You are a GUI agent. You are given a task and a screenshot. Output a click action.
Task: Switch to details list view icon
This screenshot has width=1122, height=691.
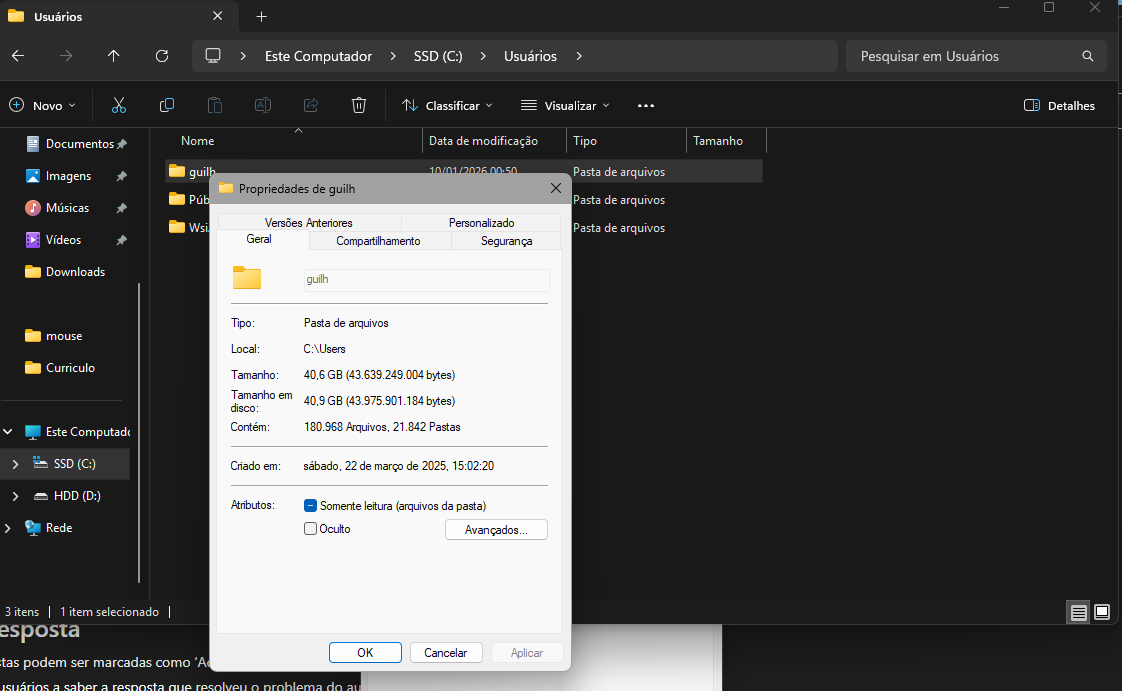[x=1078, y=612]
